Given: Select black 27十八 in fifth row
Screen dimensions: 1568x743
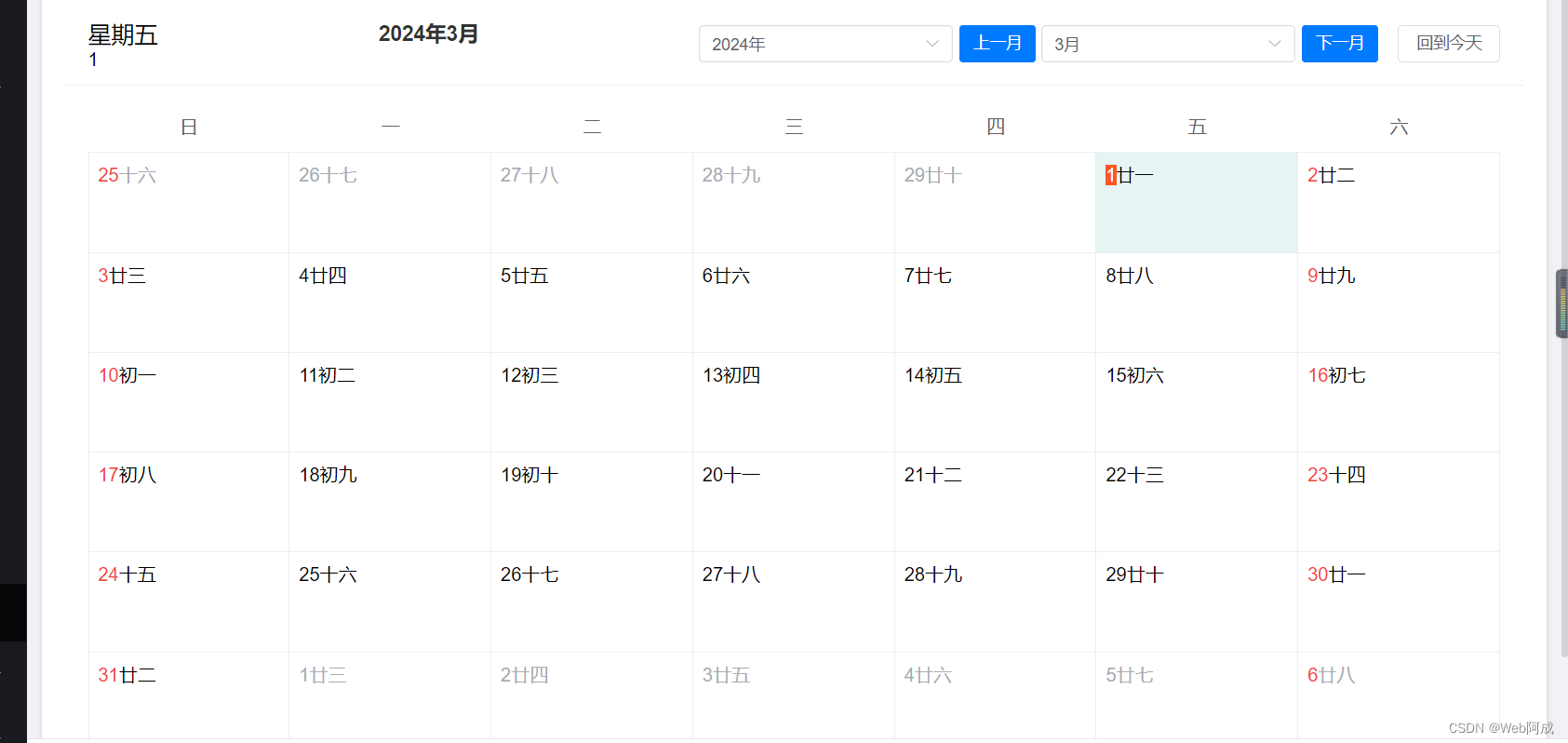Looking at the screenshot, I should pos(794,601).
